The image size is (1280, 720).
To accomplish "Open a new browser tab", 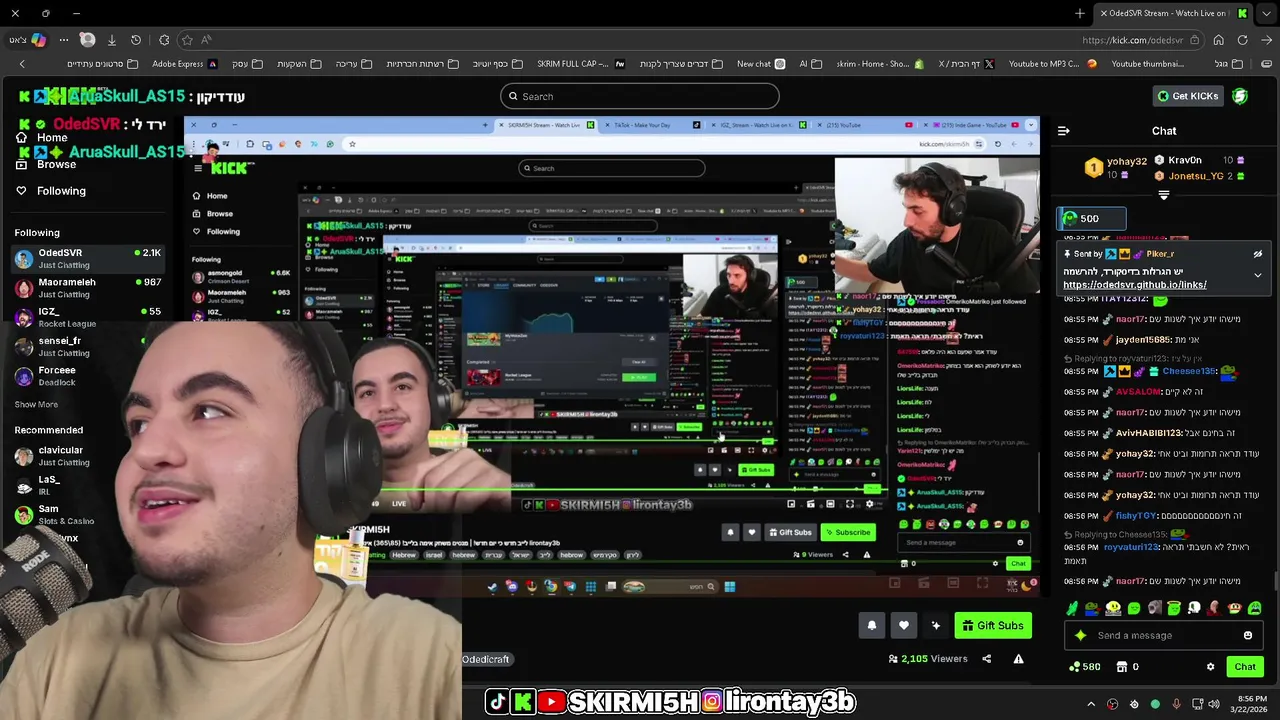I will pos(1080,13).
